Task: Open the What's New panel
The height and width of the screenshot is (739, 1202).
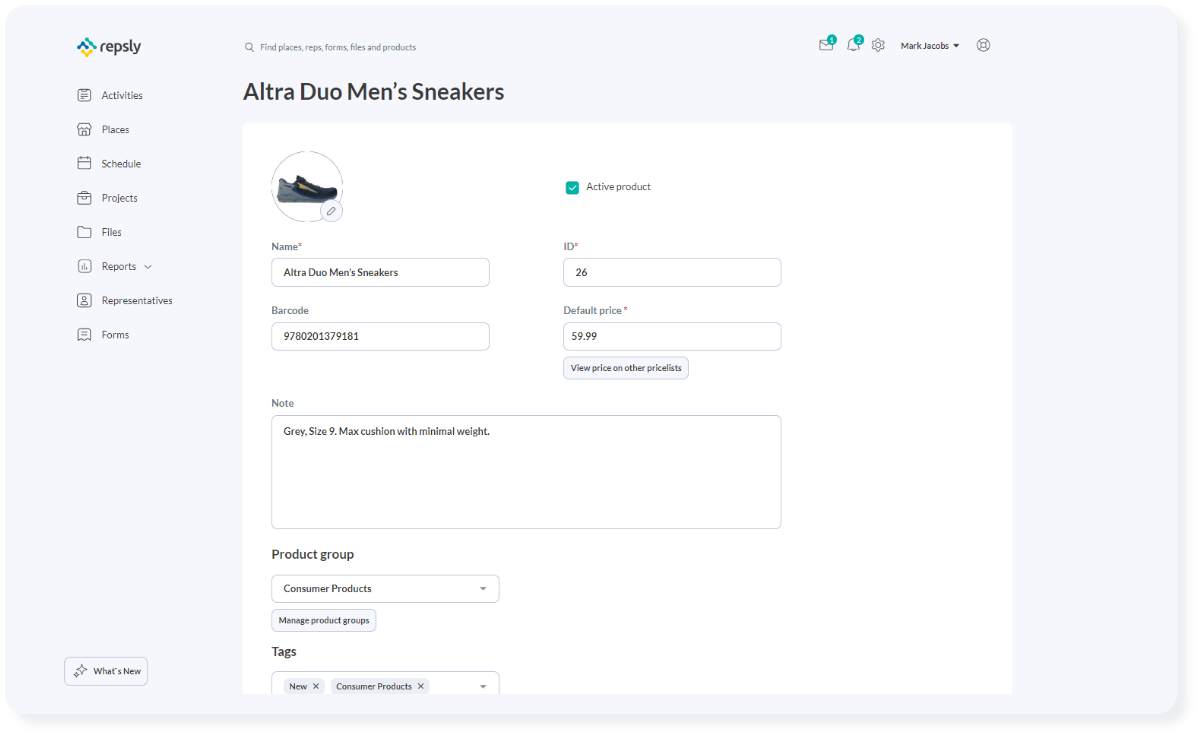Action: coord(106,671)
